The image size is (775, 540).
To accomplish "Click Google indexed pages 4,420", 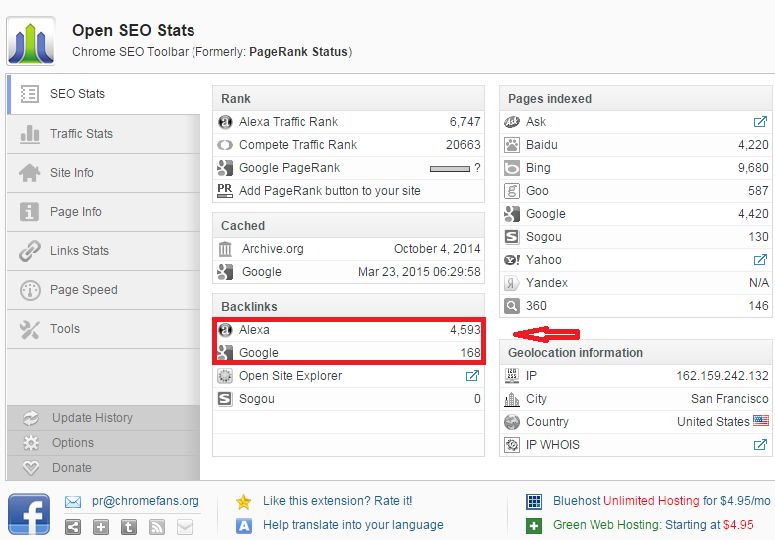I will point(753,214).
